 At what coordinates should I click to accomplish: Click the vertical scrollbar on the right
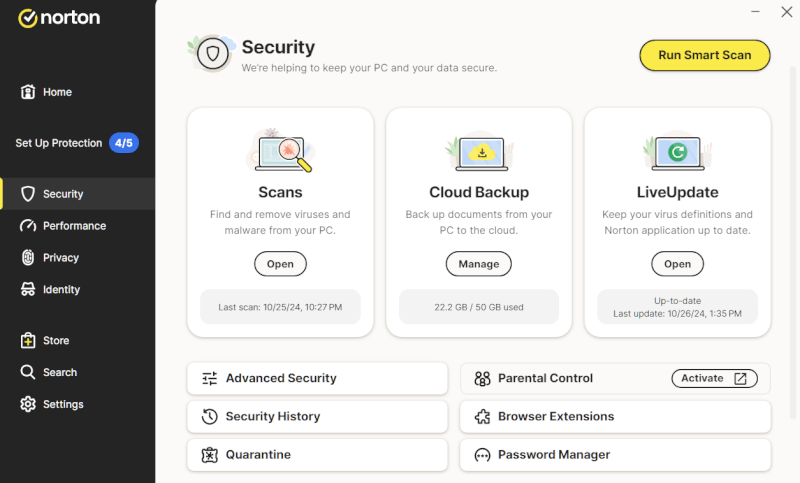click(793, 242)
